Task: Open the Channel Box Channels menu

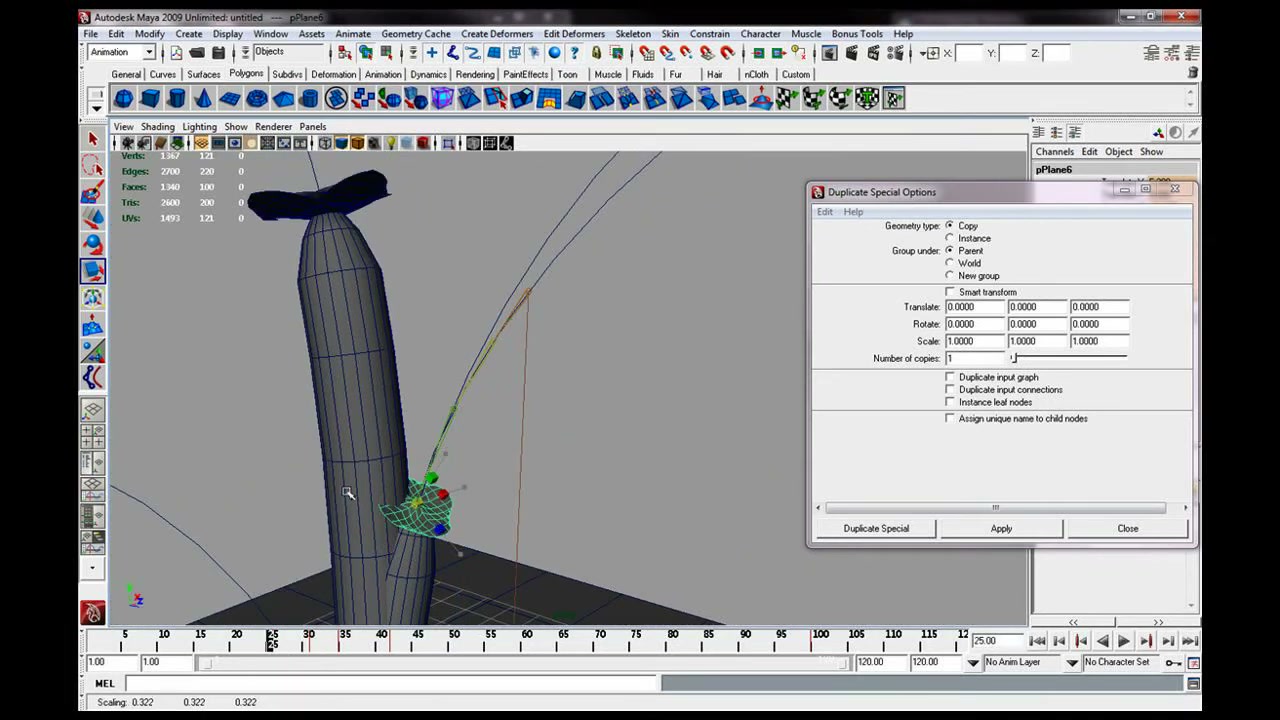Action: [x=1054, y=152]
